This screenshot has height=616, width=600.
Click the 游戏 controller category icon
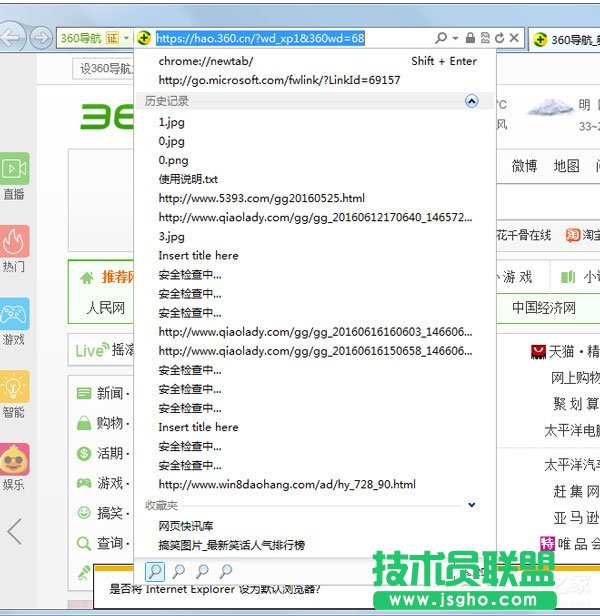(84, 483)
